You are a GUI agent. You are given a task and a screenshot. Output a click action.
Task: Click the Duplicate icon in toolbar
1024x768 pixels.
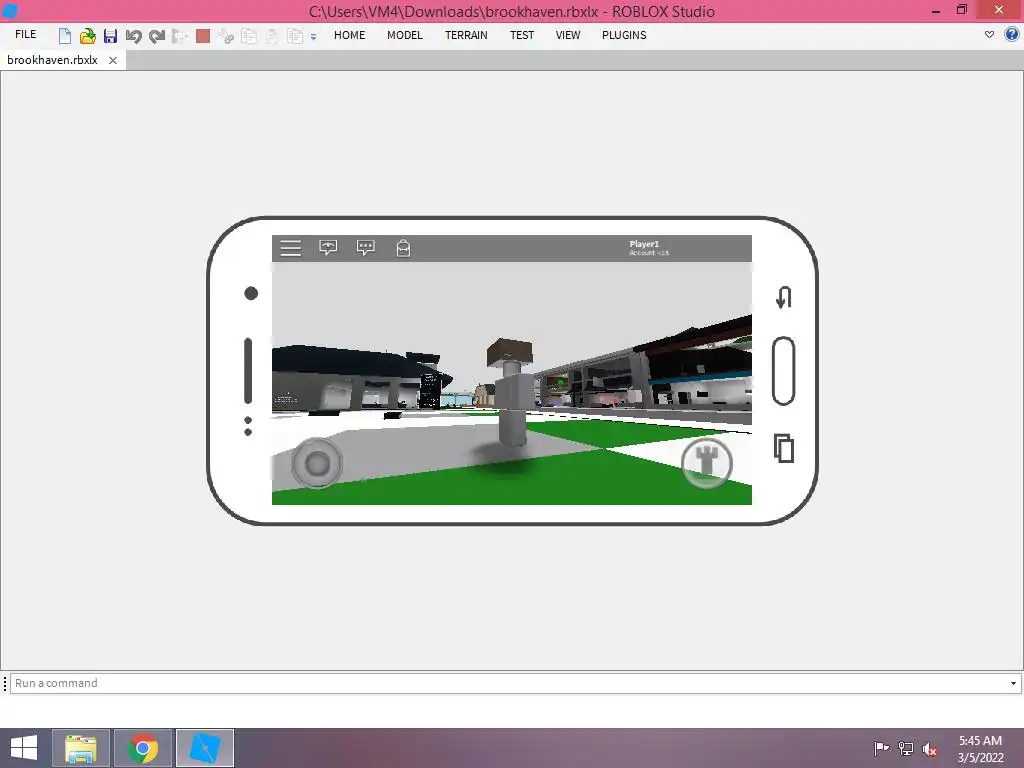295,36
